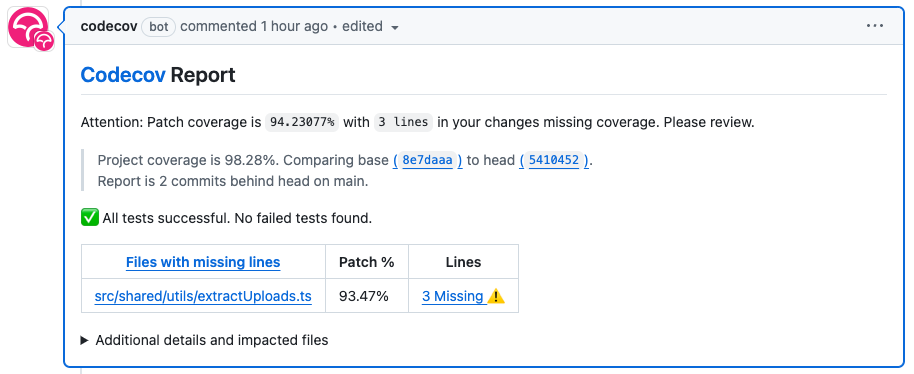Open Files with missing lines link
The image size is (914, 374).
203,262
